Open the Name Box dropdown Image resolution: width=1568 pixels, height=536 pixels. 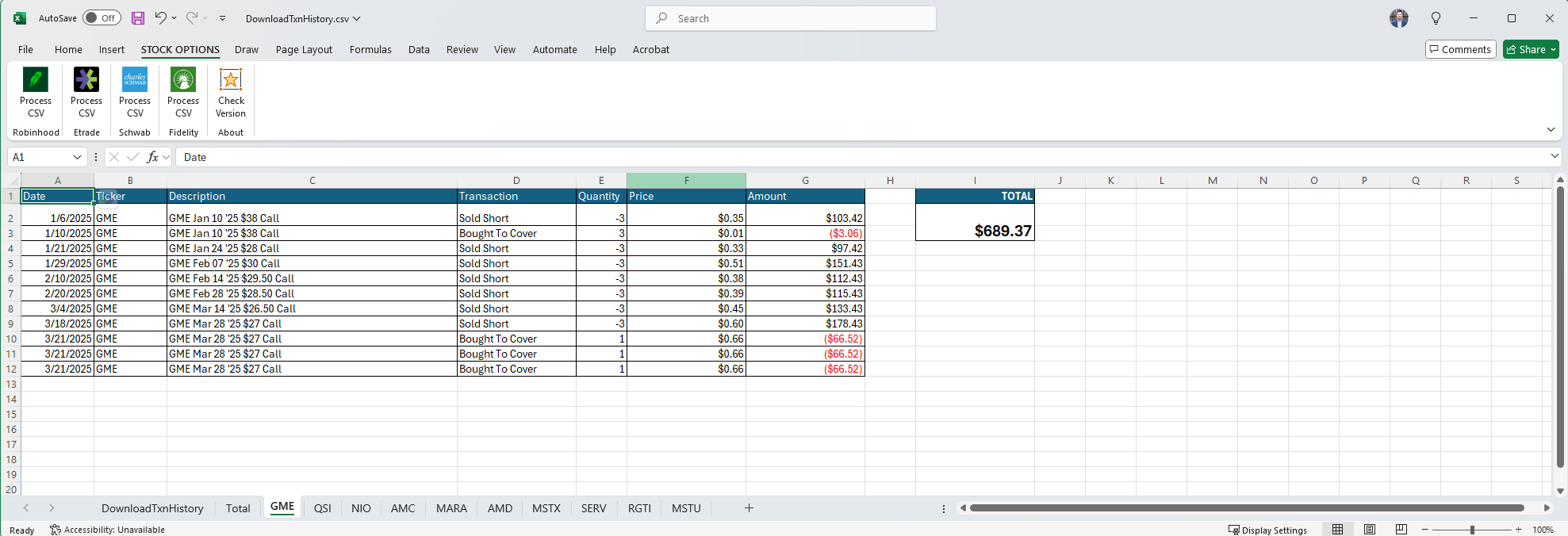pyautogui.click(x=77, y=157)
